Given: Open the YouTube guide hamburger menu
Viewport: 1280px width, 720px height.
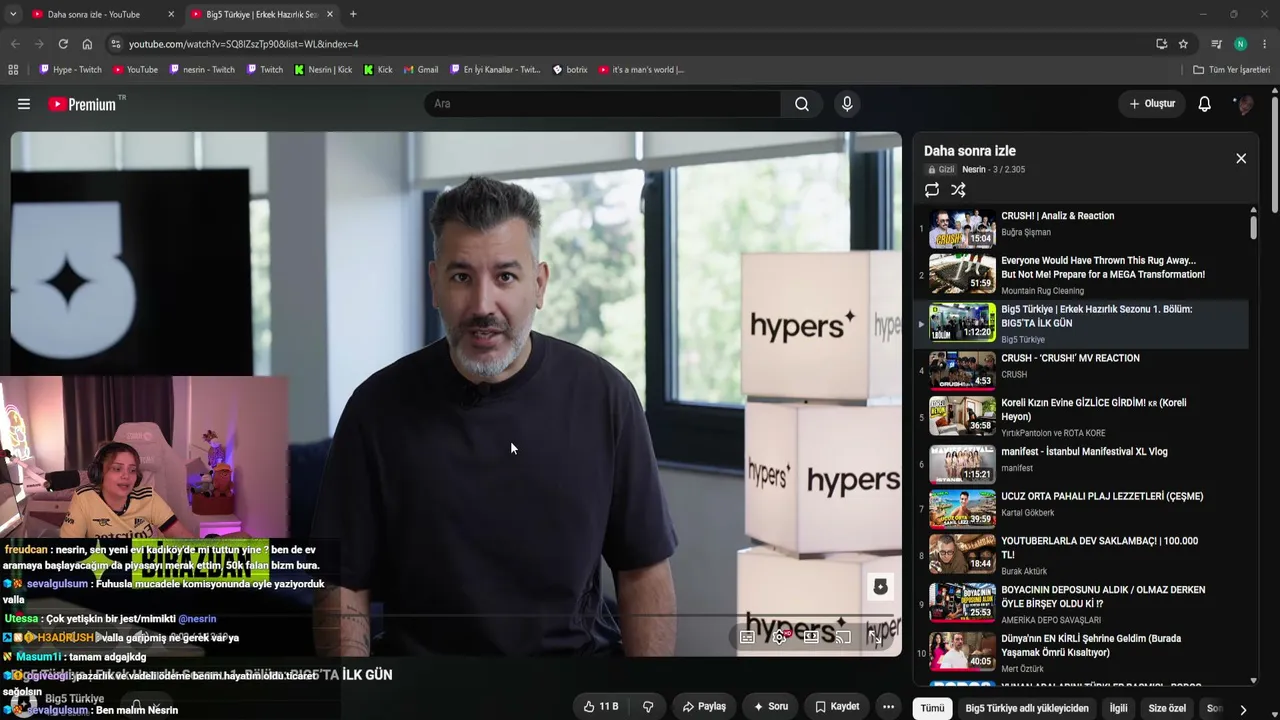Looking at the screenshot, I should point(24,104).
